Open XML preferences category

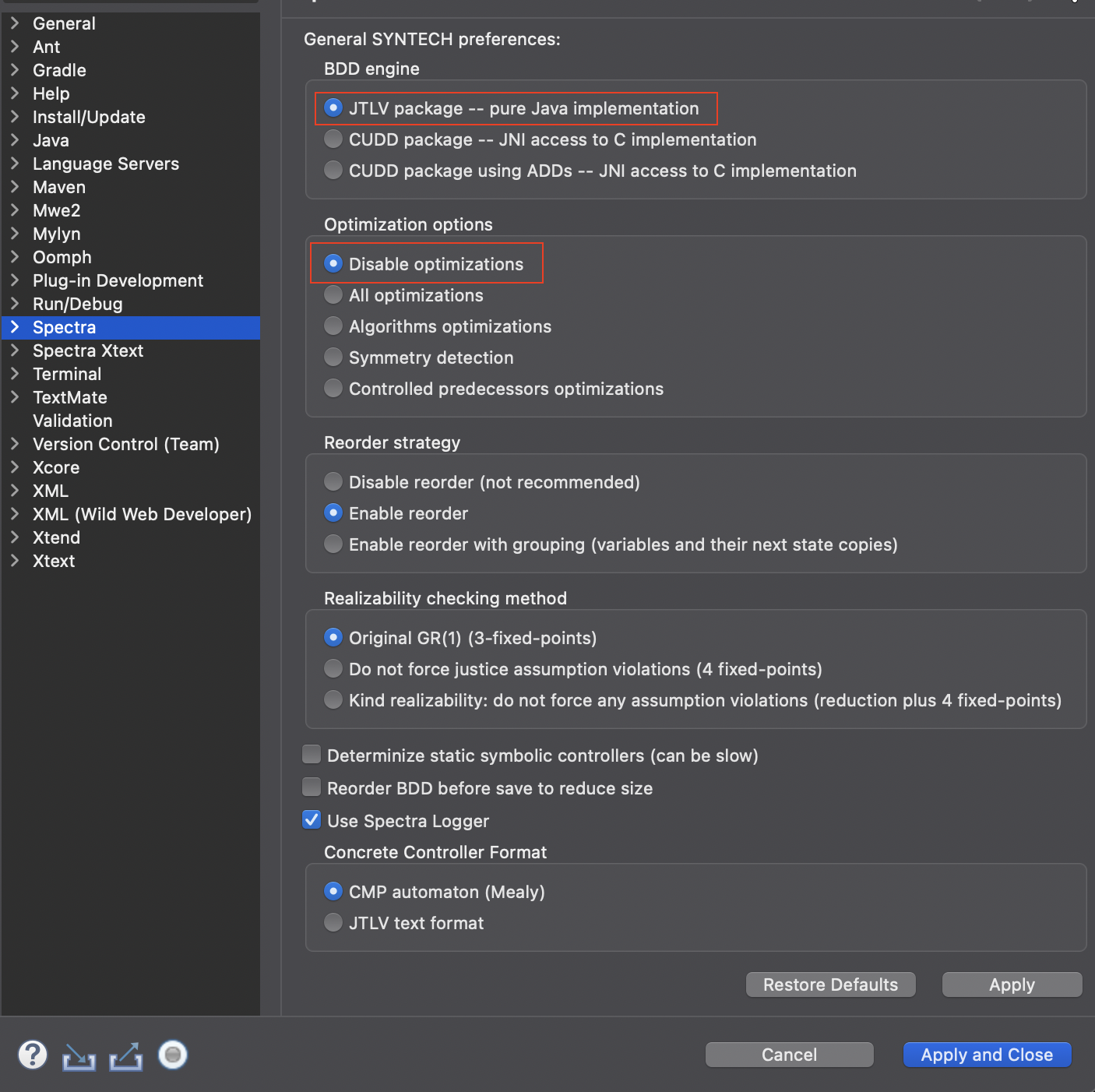click(51, 491)
